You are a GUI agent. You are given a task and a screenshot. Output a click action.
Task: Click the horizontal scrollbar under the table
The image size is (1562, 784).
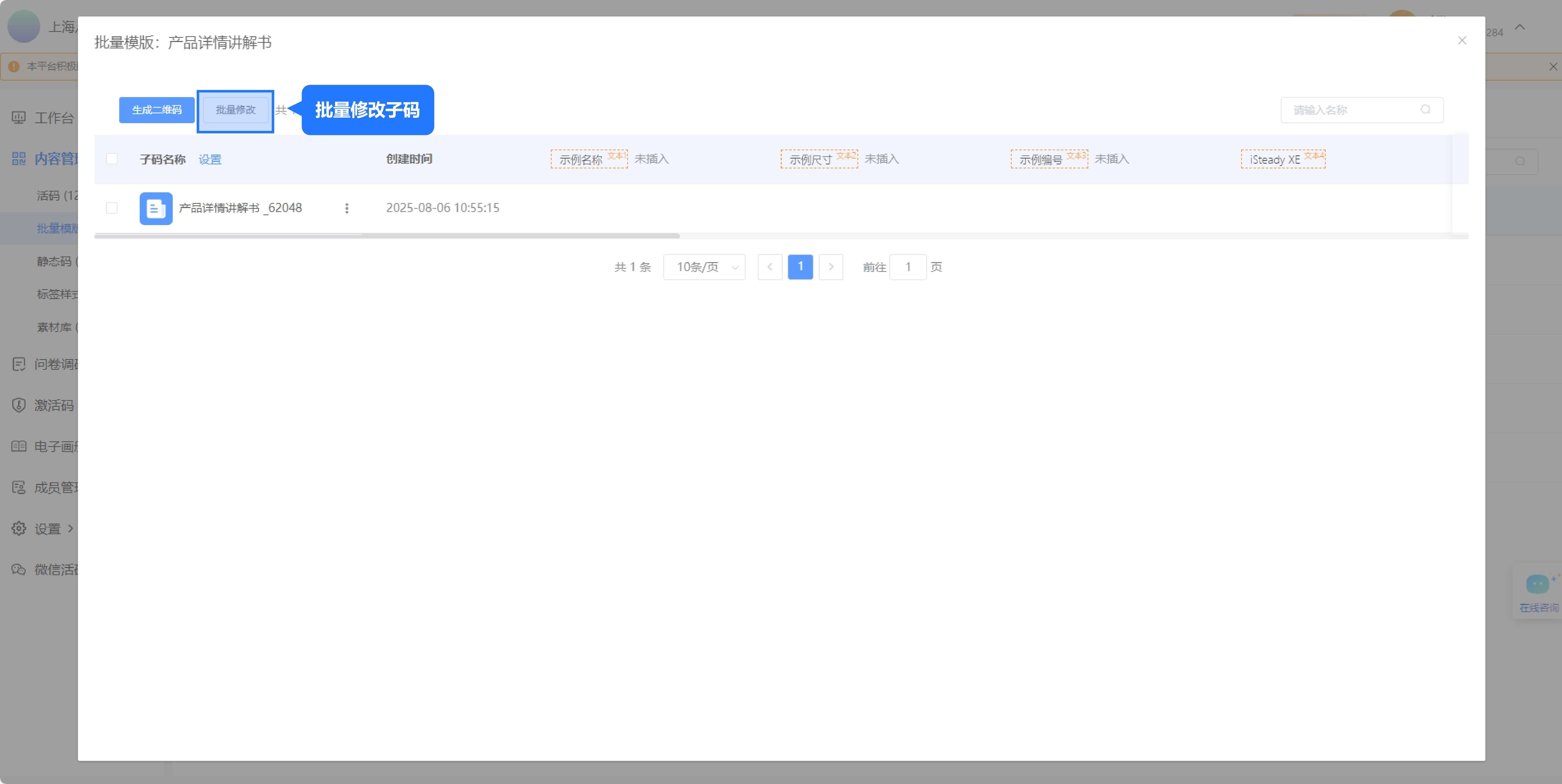pyautogui.click(x=387, y=235)
